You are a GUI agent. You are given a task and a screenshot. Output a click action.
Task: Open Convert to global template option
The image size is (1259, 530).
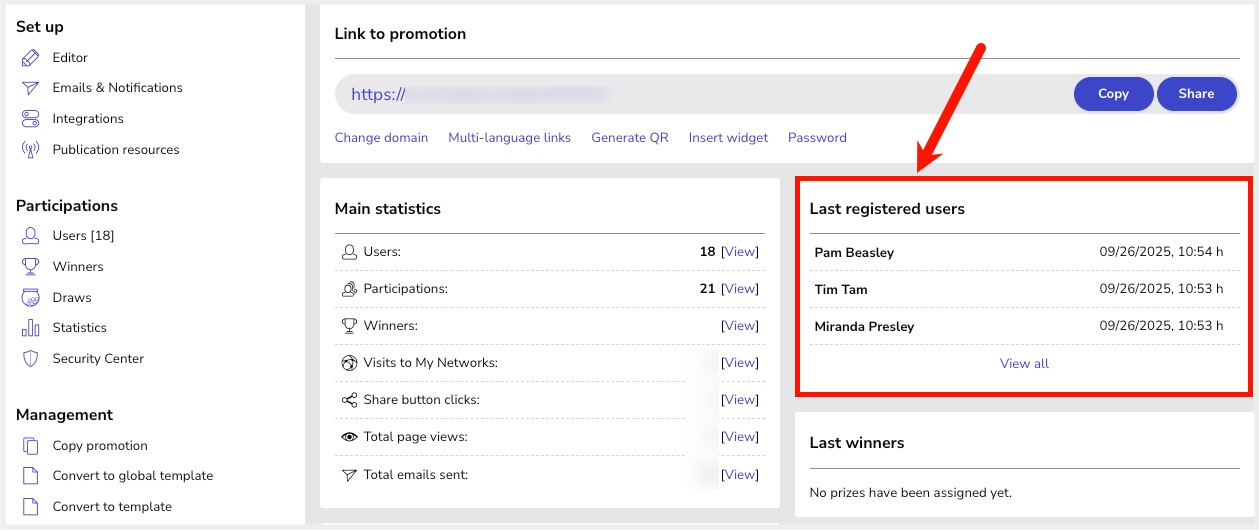click(132, 476)
